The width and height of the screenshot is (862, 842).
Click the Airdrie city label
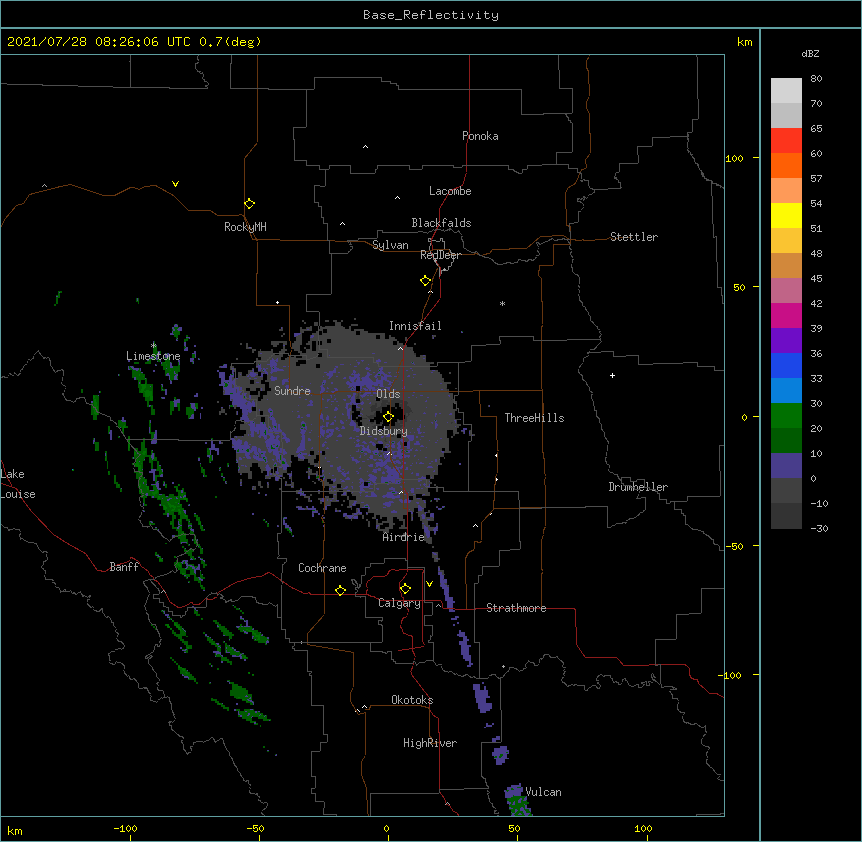coord(404,537)
